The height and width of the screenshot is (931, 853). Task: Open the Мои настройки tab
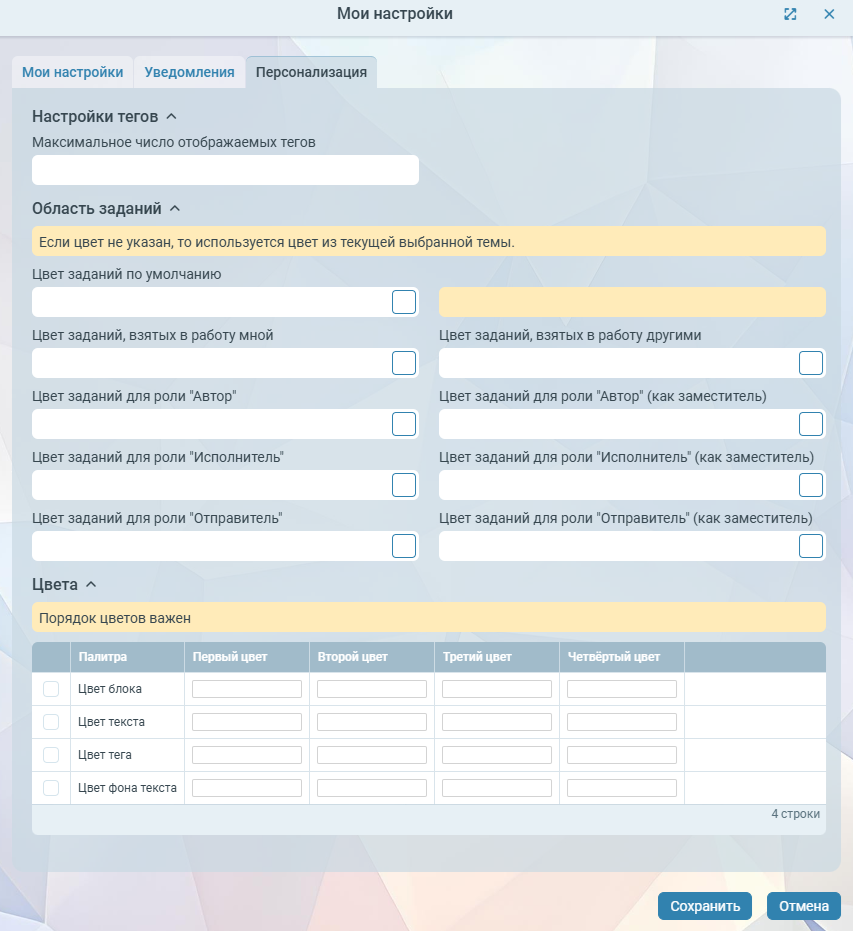tap(73, 72)
